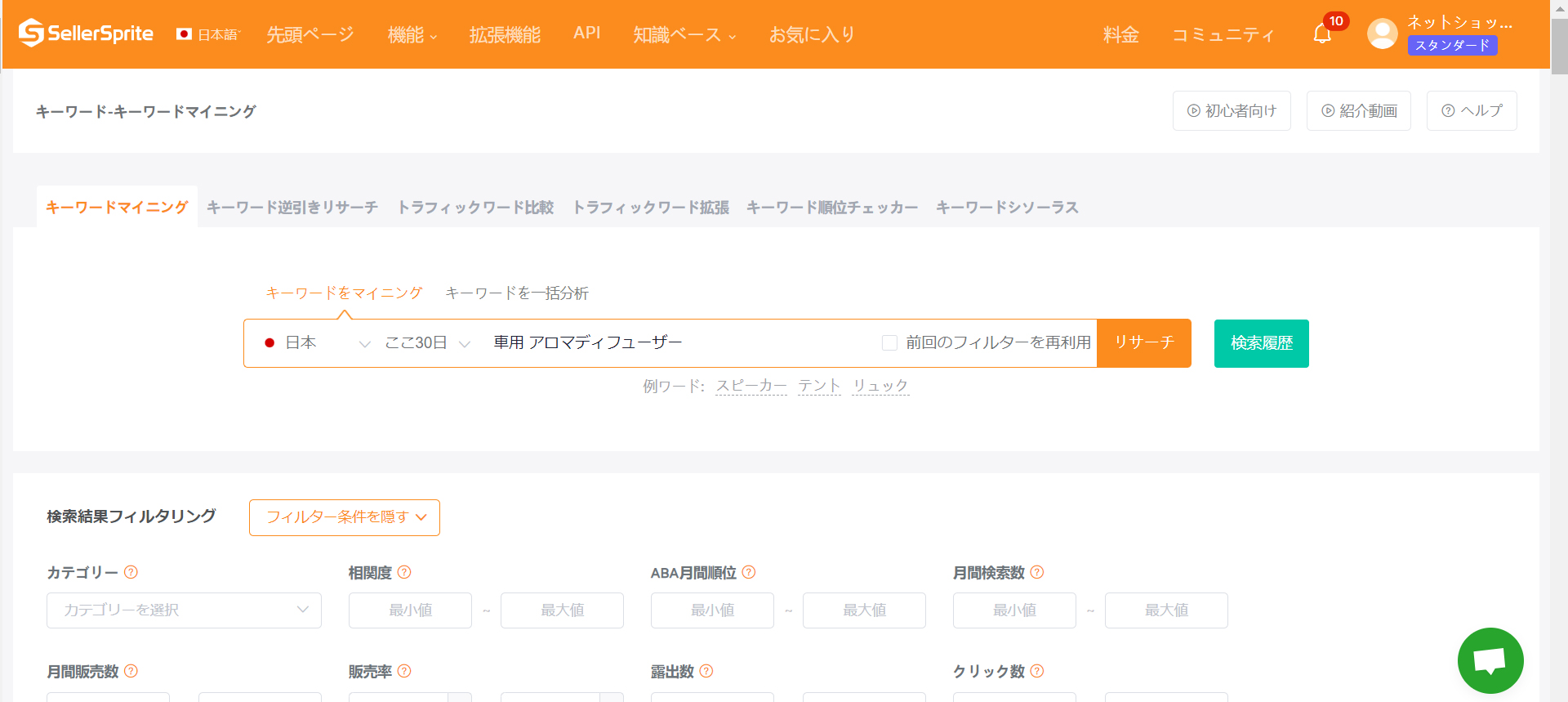
Task: Click 月間検索数 最大値 input
Action: point(1166,610)
